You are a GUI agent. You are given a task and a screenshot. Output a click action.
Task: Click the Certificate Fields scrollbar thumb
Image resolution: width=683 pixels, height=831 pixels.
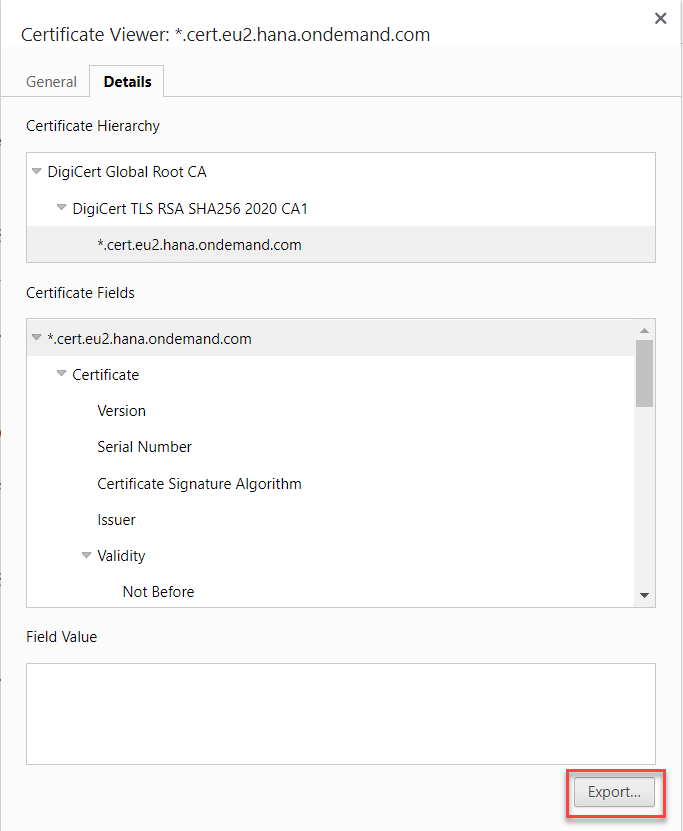tap(644, 373)
